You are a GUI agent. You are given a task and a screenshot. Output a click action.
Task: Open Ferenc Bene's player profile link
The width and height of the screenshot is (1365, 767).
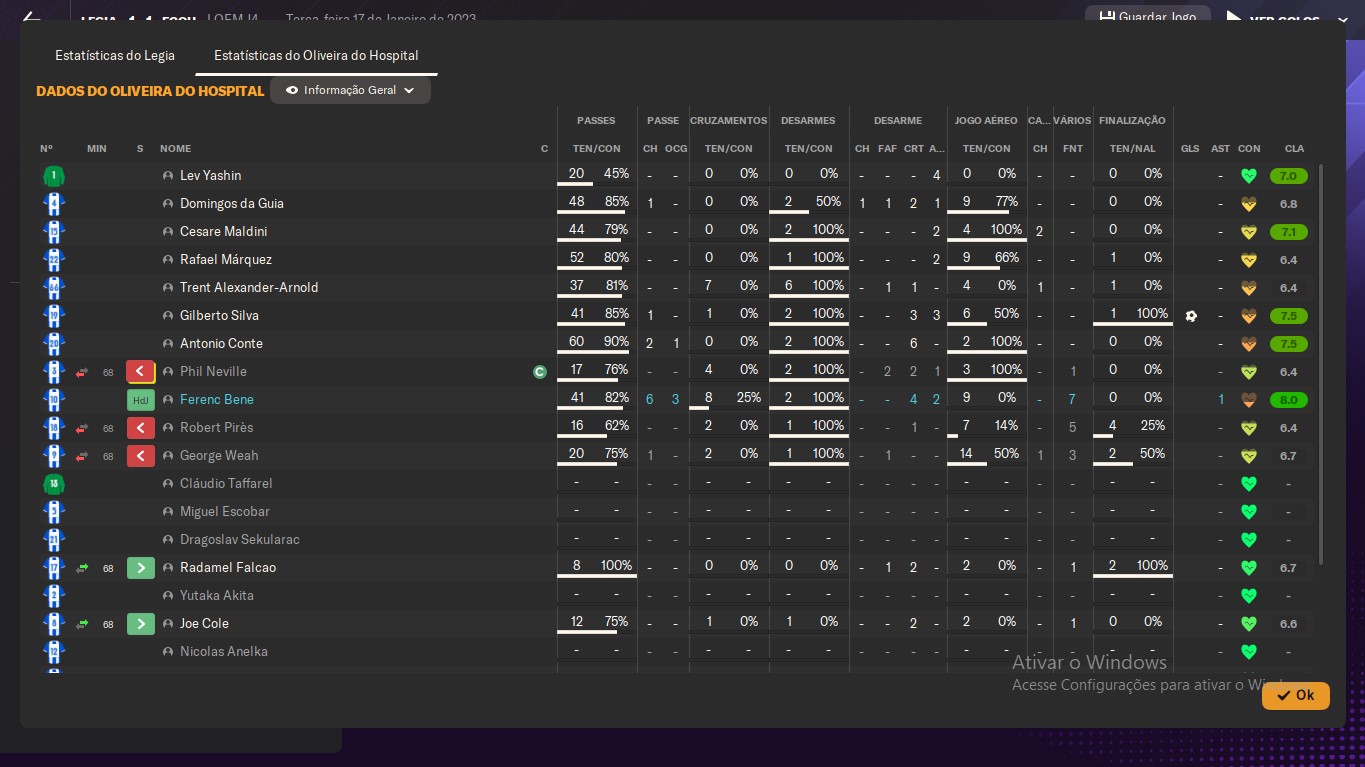[217, 399]
